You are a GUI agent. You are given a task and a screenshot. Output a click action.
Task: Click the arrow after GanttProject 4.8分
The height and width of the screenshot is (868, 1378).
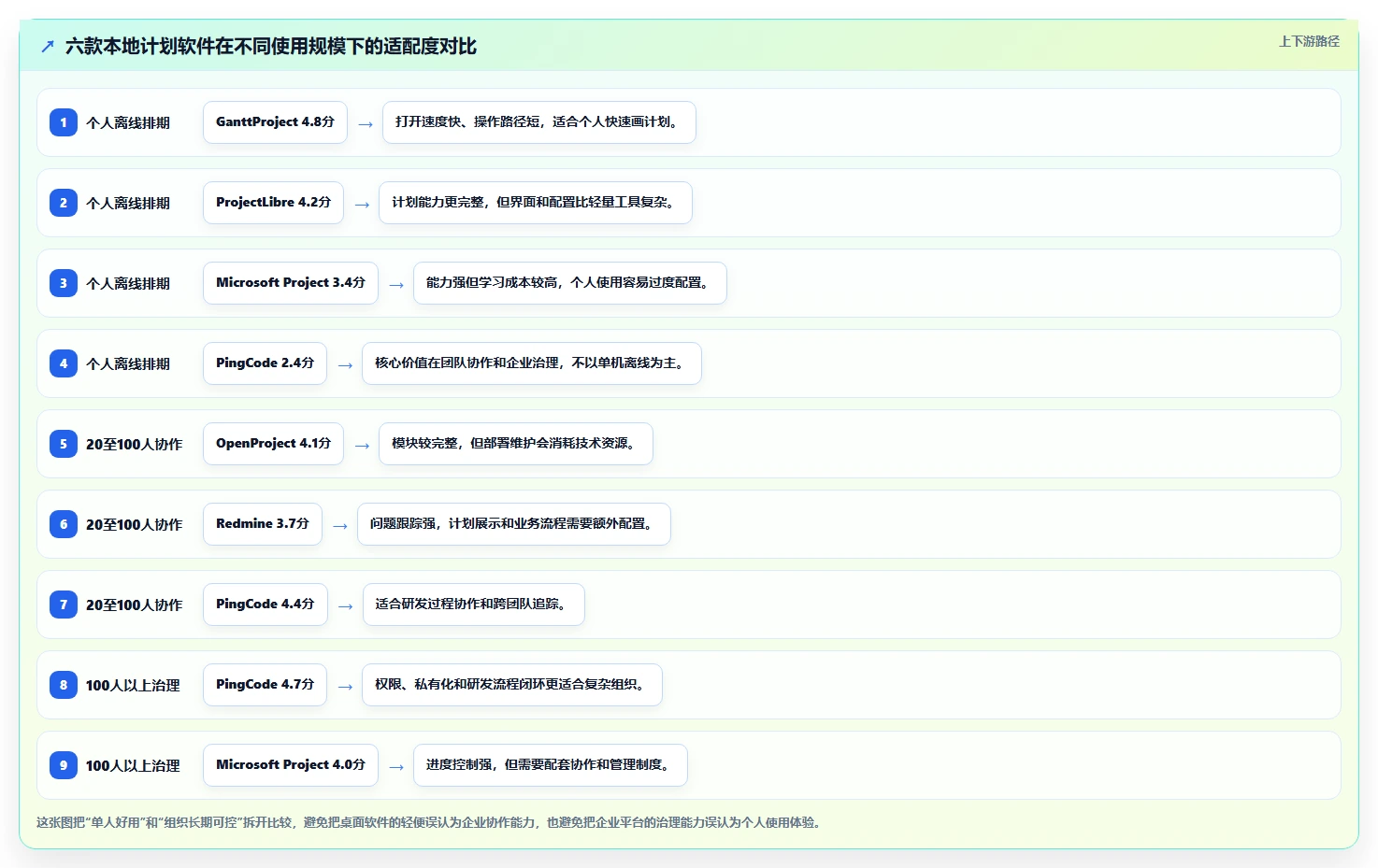(366, 124)
